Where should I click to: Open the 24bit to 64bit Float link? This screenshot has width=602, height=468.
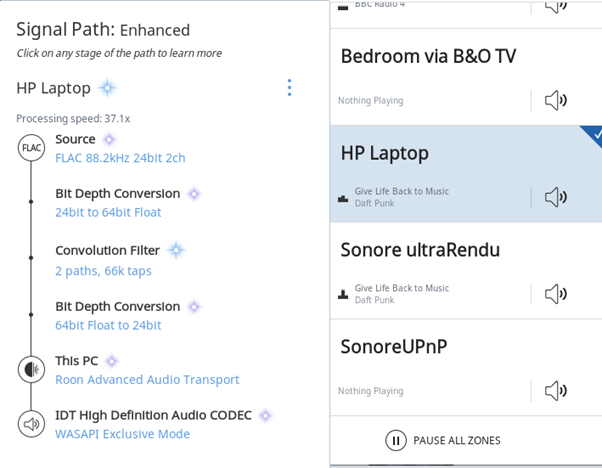108,212
